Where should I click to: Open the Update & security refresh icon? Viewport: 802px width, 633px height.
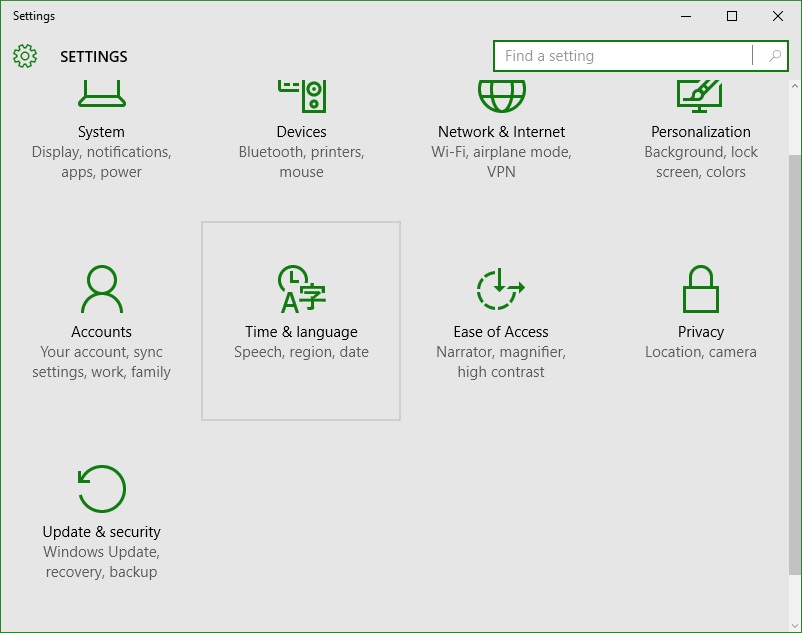(101, 489)
